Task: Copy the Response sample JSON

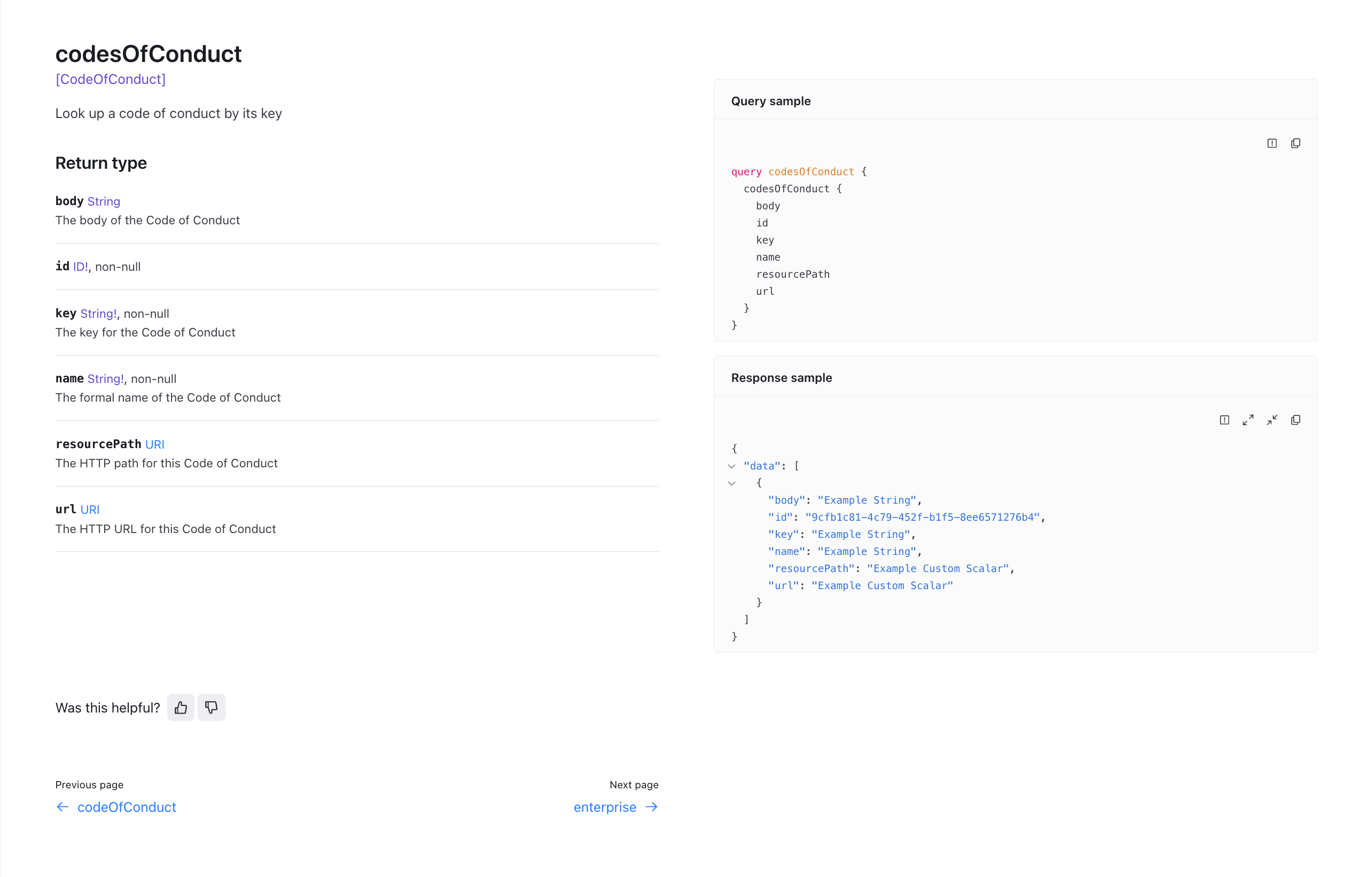Action: [1295, 420]
